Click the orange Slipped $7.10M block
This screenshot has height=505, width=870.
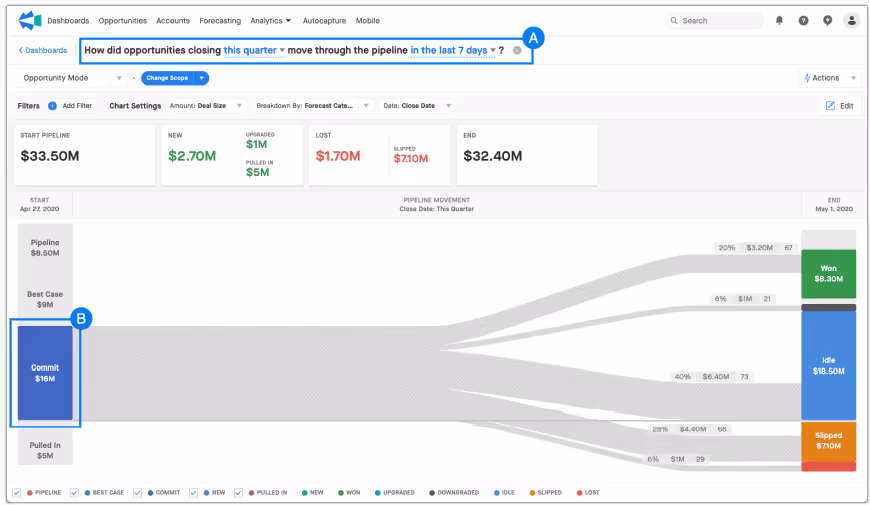tap(828, 441)
